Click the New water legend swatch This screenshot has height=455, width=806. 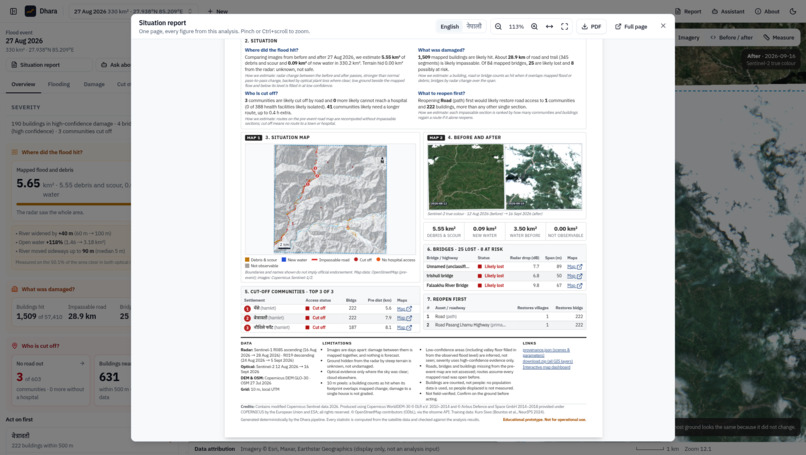click(x=284, y=260)
